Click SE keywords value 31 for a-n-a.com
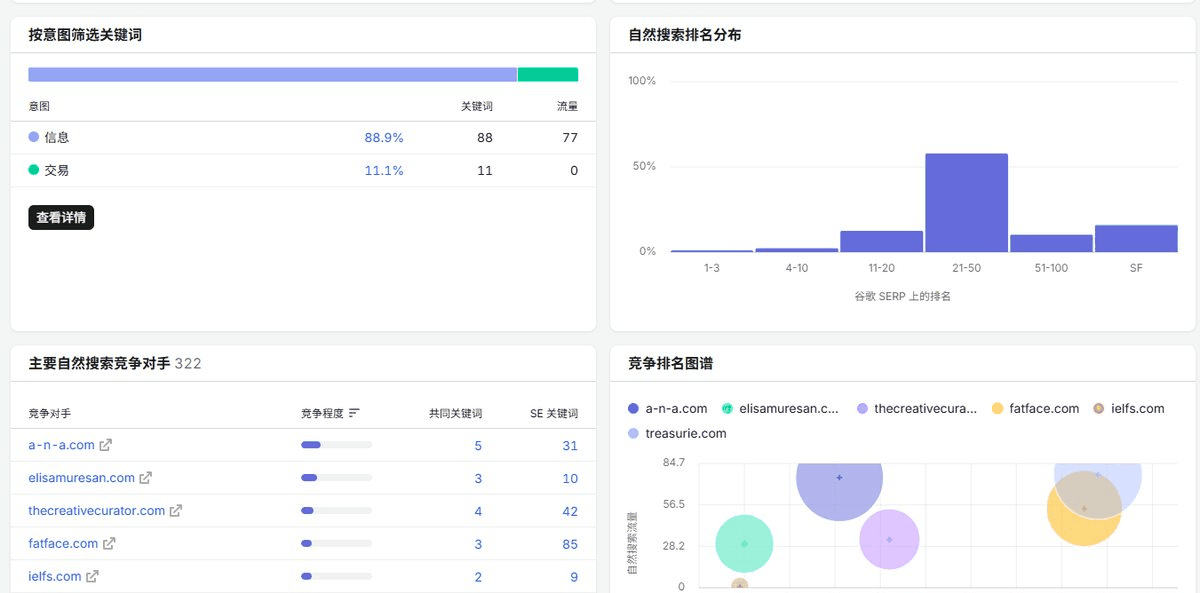Viewport: 1200px width, 593px height. 570,446
